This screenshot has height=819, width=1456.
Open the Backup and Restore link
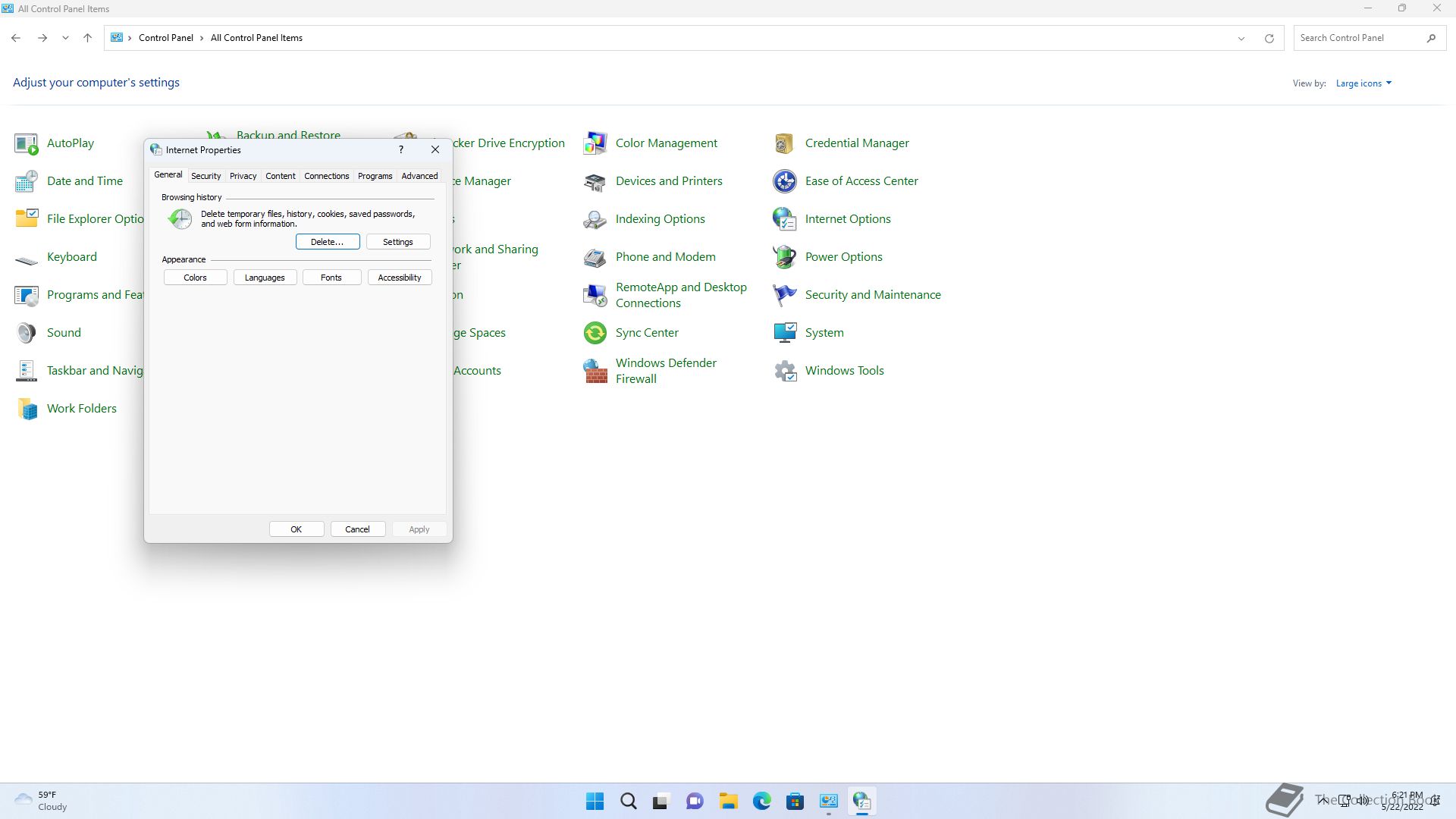tap(288, 135)
